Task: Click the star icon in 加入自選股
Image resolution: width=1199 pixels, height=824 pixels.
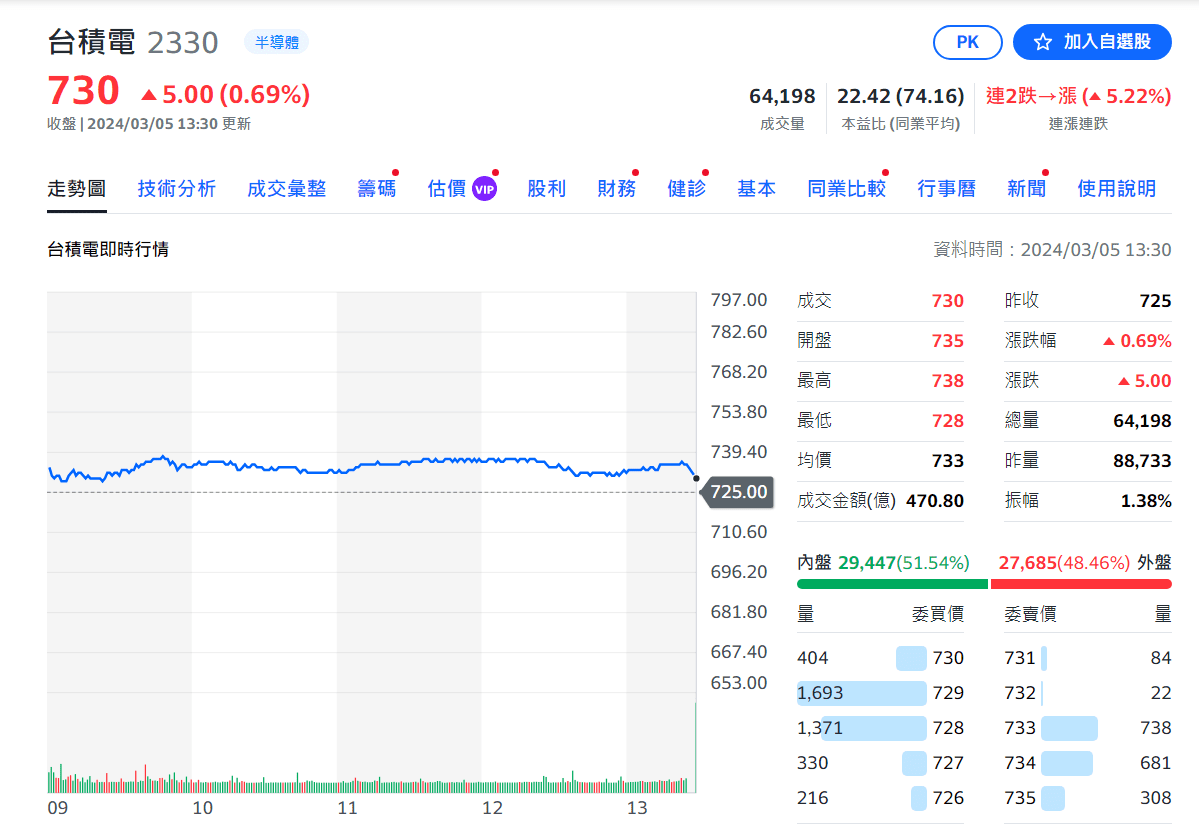Action: 1043,42
